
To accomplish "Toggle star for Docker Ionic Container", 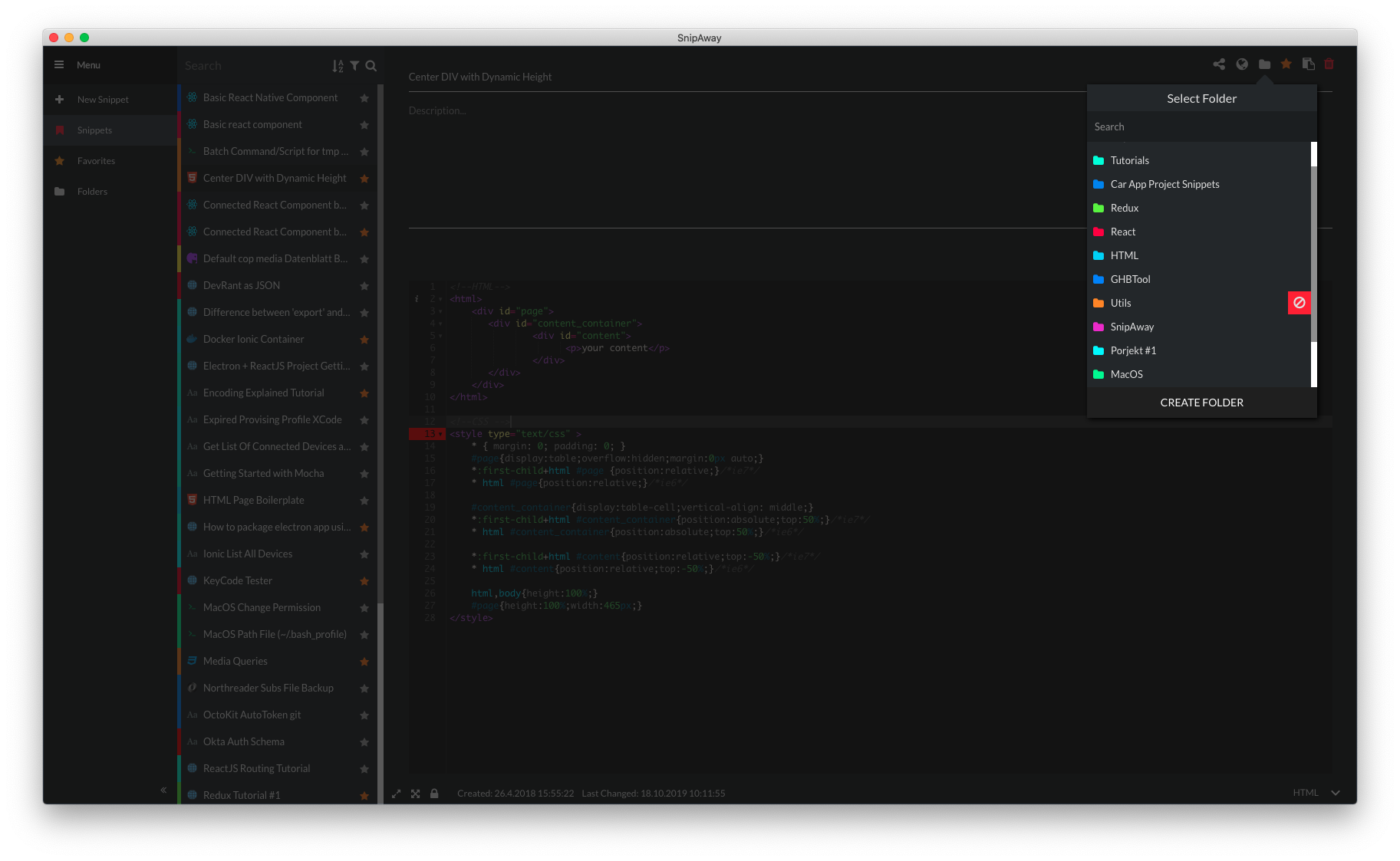I will coord(364,340).
